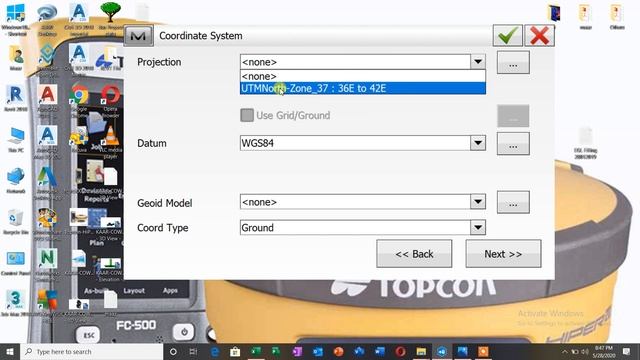This screenshot has width=640, height=360.
Task: Open Control Panel desktop icon
Action: click(x=16, y=262)
